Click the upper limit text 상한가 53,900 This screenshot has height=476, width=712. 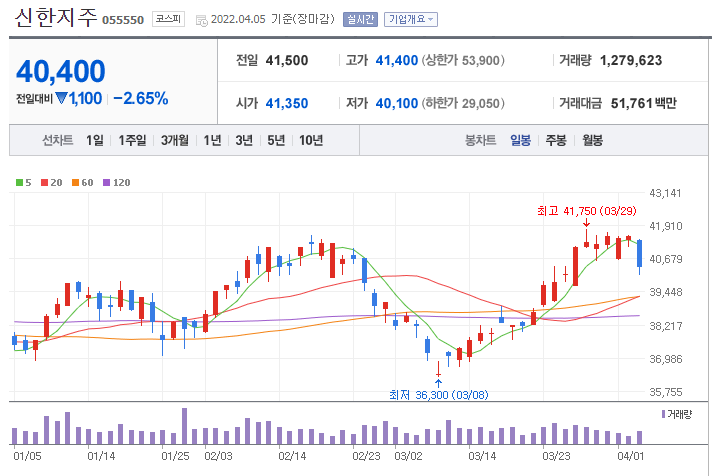click(x=463, y=60)
